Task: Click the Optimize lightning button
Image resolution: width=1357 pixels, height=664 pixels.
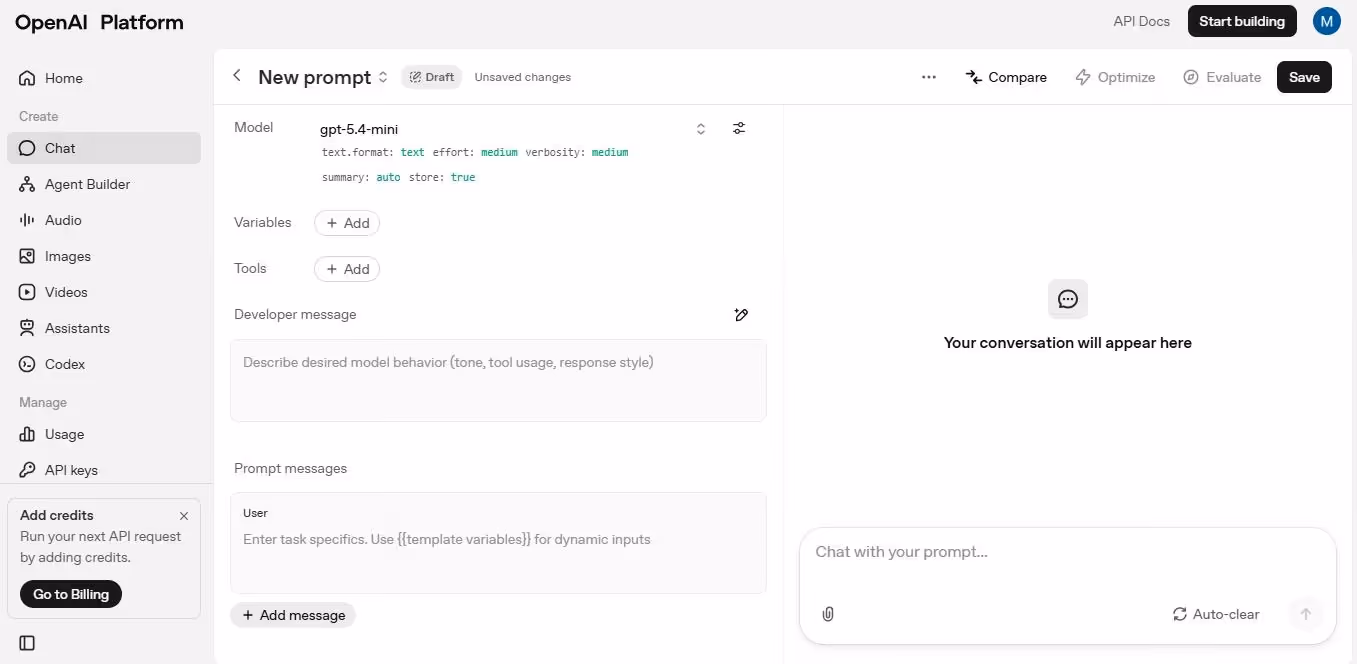Action: pyautogui.click(x=1115, y=77)
